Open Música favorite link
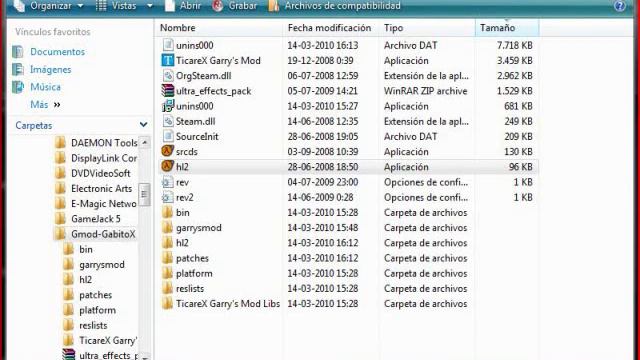The image size is (640, 360). pos(45,87)
